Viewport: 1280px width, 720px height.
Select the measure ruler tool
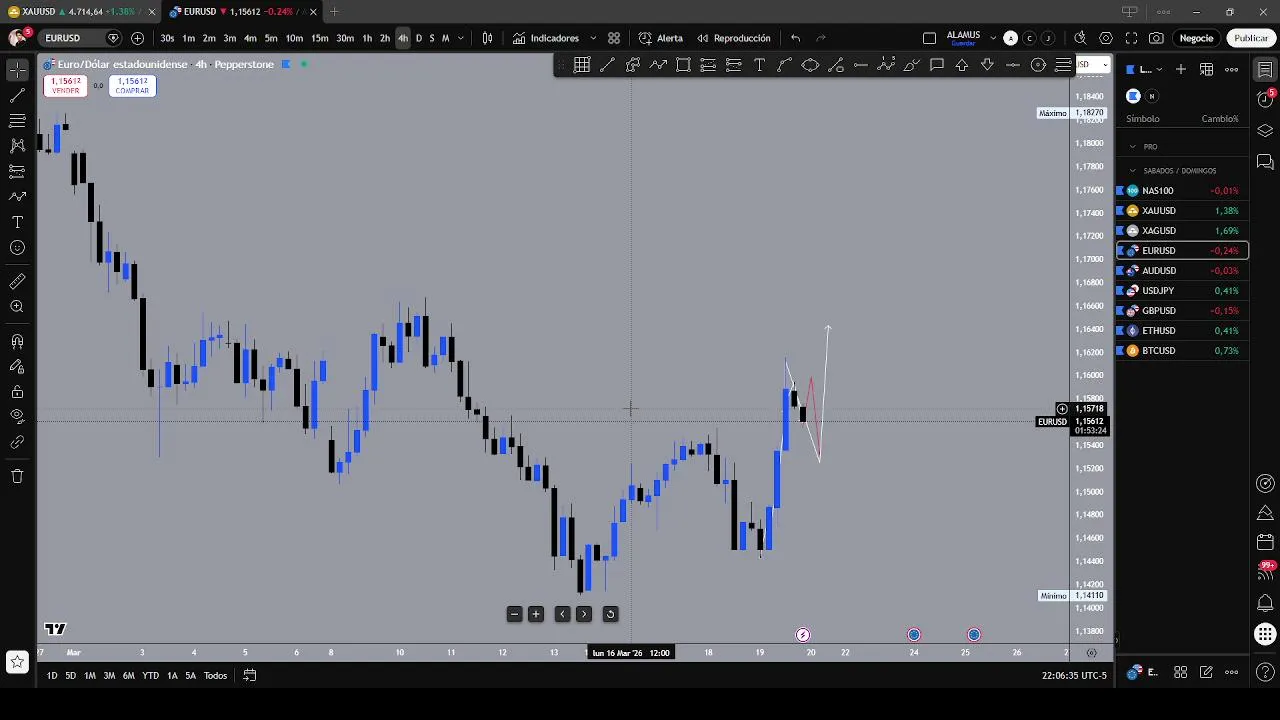(17, 281)
